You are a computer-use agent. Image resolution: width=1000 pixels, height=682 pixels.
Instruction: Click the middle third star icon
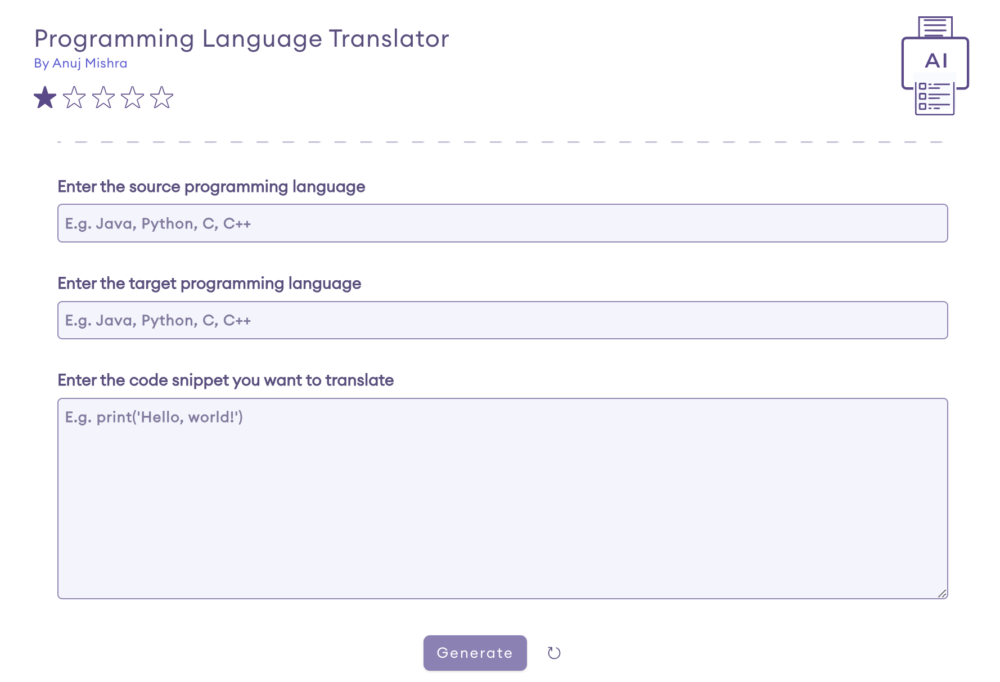pyautogui.click(x=103, y=97)
